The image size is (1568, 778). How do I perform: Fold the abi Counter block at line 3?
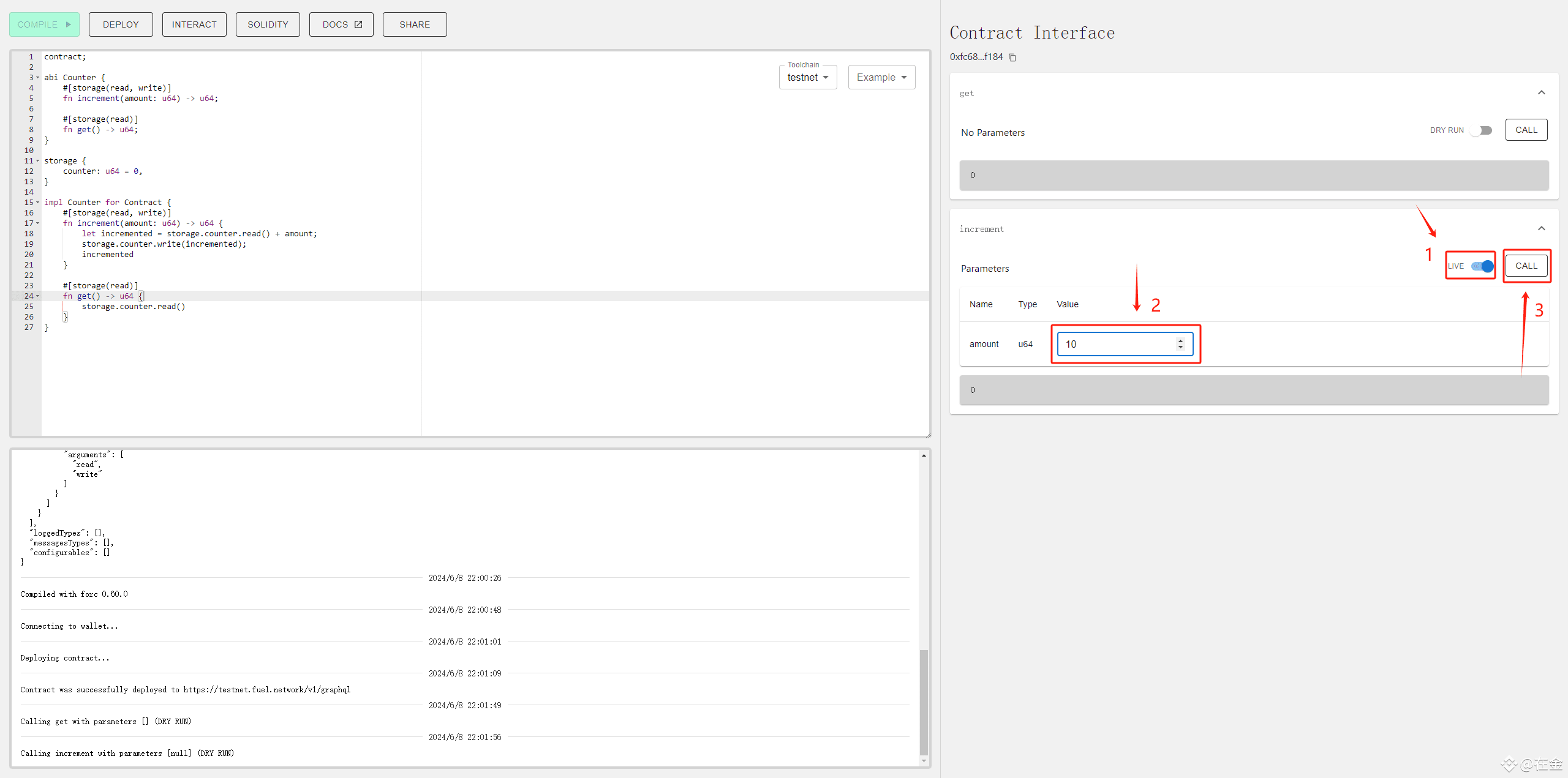pyautogui.click(x=38, y=78)
